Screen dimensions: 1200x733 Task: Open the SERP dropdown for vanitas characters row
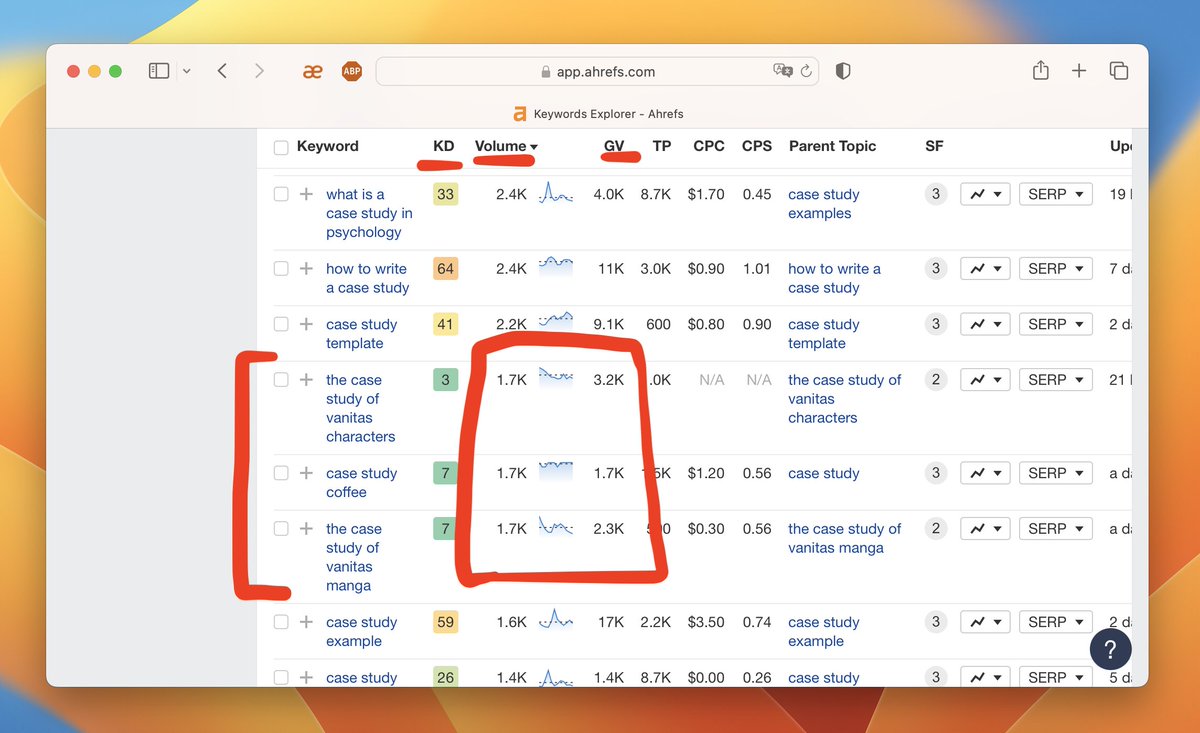click(1056, 380)
